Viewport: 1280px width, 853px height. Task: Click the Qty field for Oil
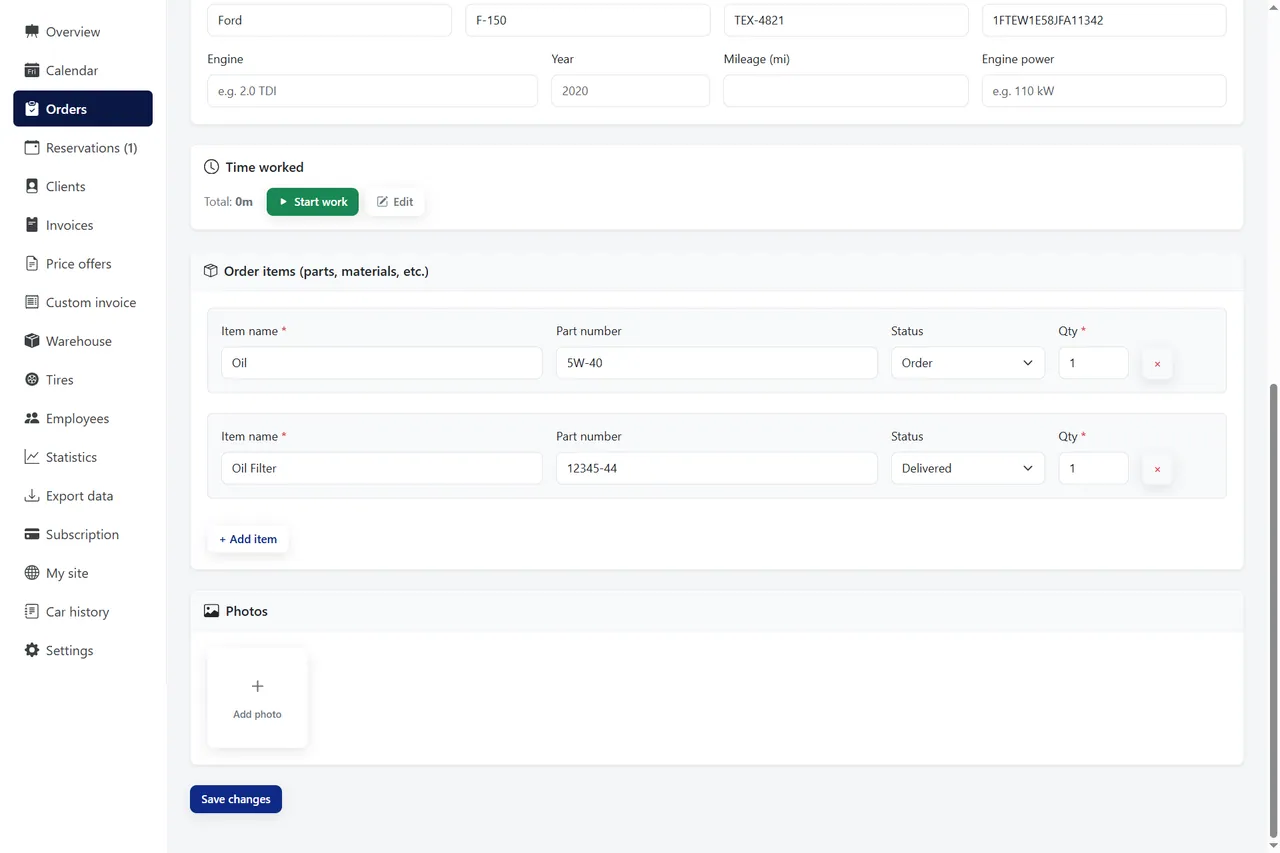pos(1094,363)
